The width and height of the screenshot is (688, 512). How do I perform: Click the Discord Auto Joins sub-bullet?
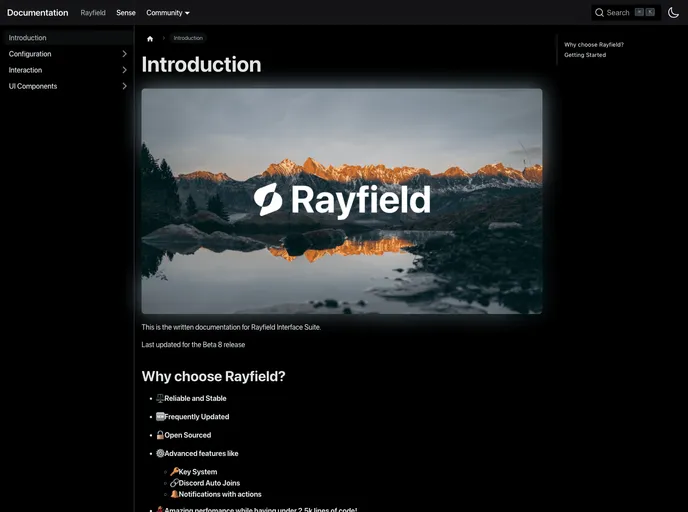(209, 483)
